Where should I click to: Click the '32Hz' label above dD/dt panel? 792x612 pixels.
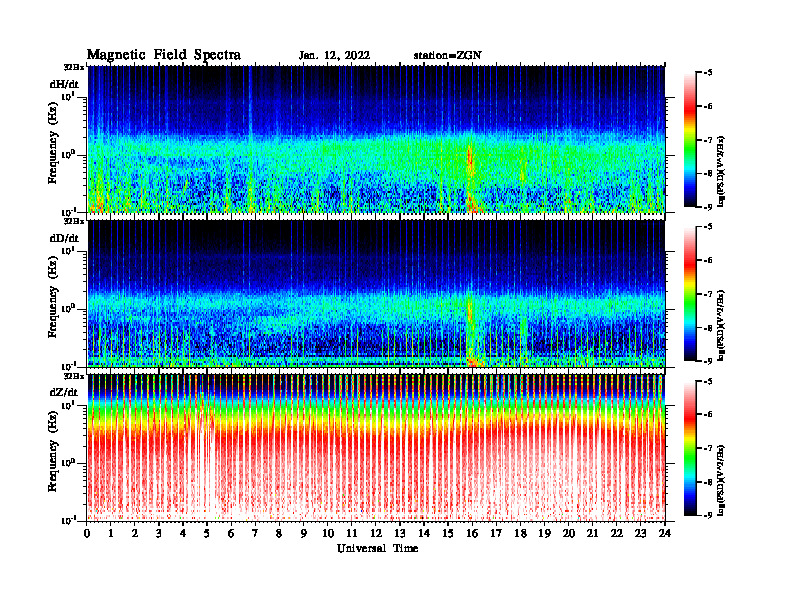[73, 221]
